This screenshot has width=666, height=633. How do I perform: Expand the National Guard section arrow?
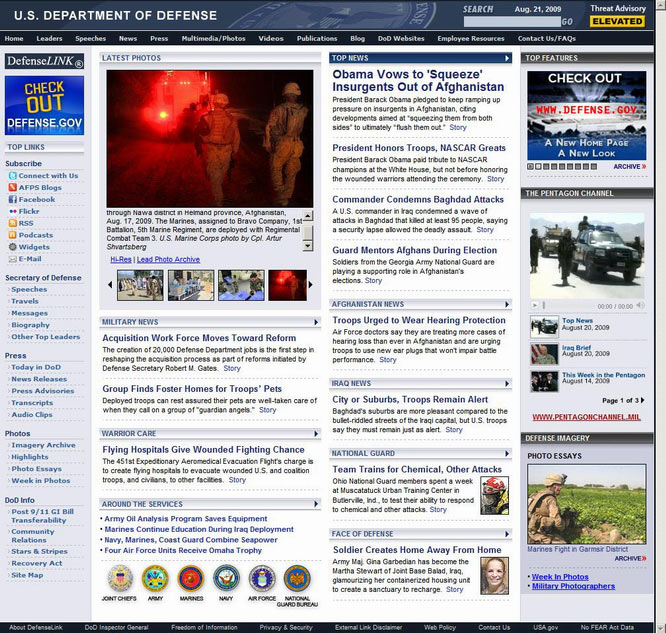click(507, 453)
